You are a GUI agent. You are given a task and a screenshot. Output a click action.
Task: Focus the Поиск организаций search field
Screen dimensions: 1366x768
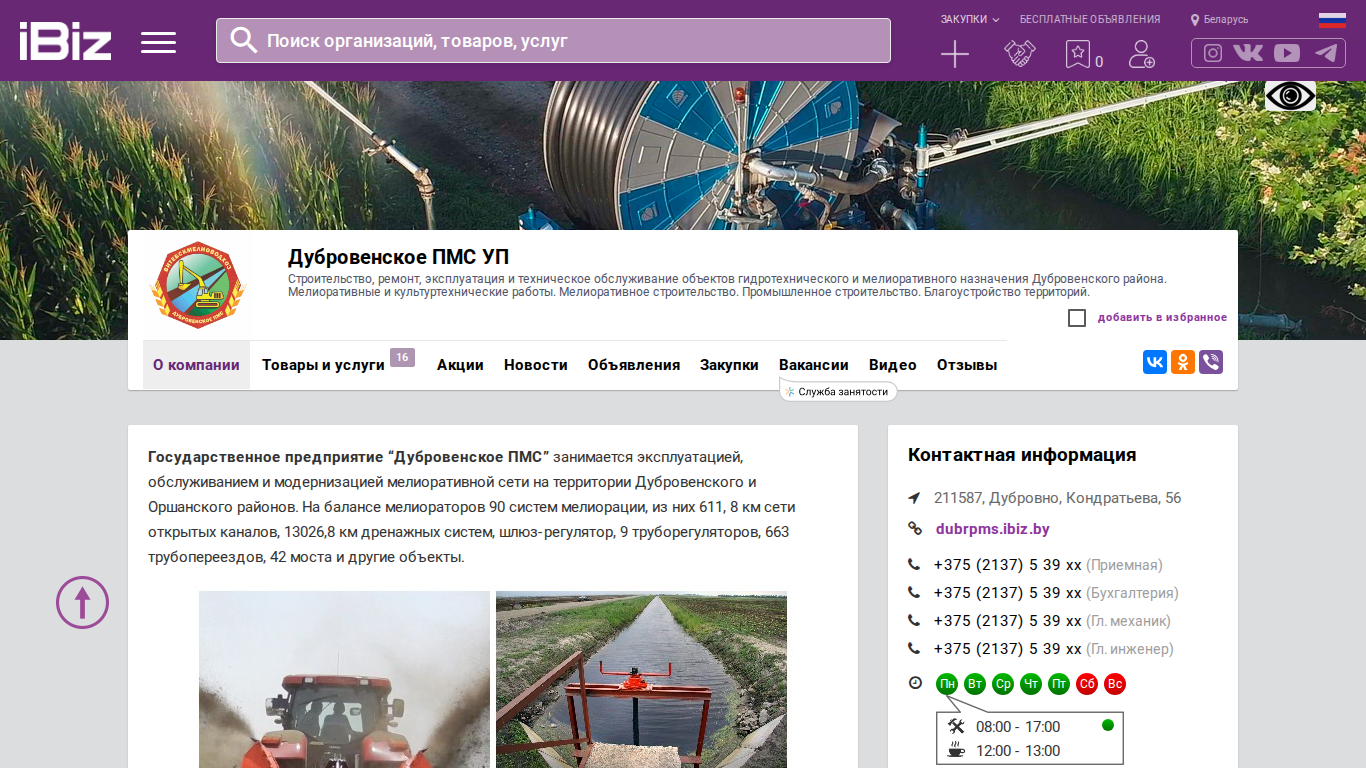tap(553, 41)
